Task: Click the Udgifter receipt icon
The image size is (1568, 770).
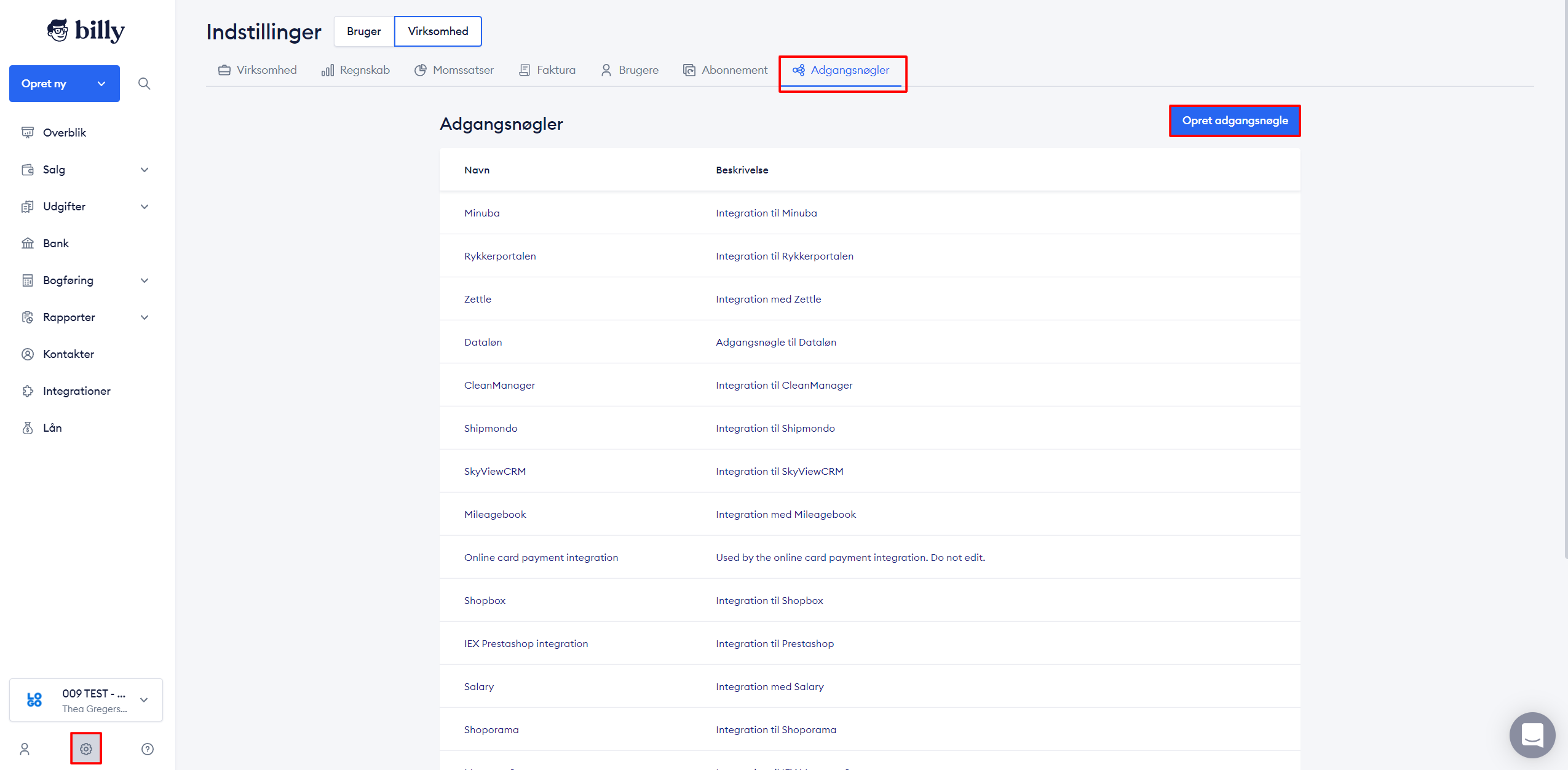Action: pyautogui.click(x=28, y=206)
